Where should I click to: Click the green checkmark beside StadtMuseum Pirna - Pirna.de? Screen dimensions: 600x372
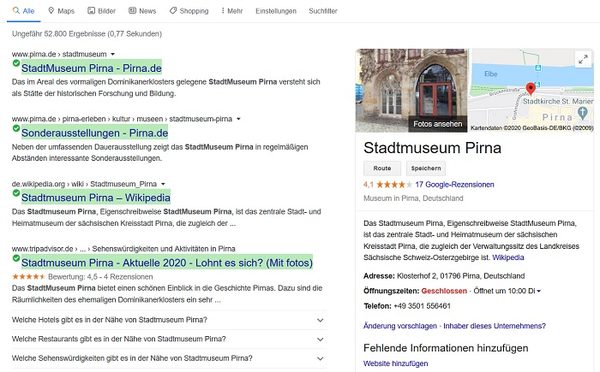click(x=16, y=63)
